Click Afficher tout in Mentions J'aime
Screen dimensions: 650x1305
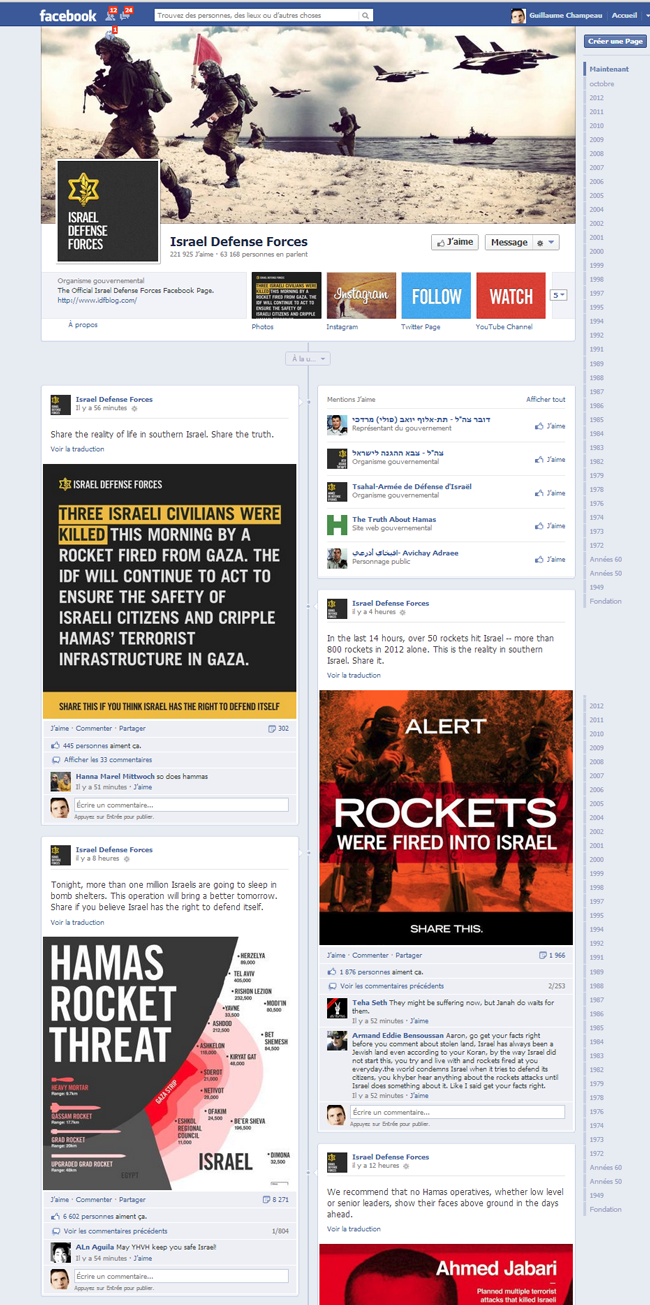click(546, 399)
